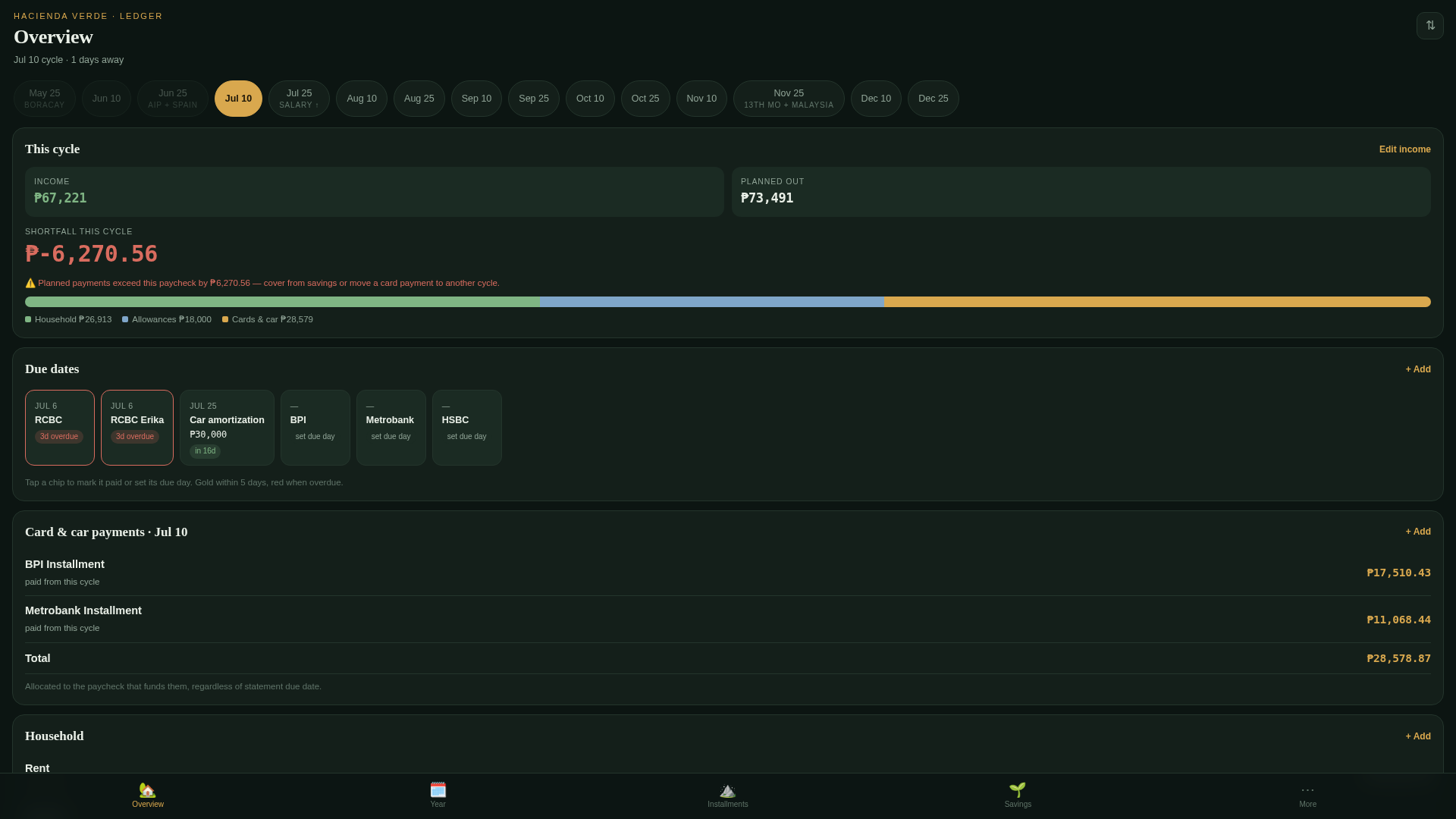Switch to the Oct 25 cycle
This screenshot has height=819, width=1456.
[x=645, y=99]
